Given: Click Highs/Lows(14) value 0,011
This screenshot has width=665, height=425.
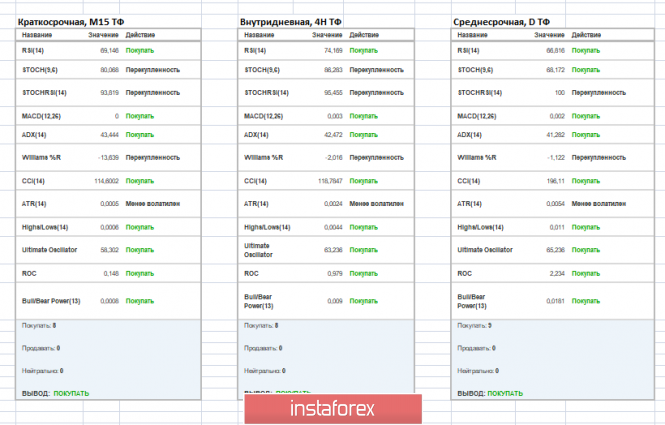Looking at the screenshot, I should point(557,227).
